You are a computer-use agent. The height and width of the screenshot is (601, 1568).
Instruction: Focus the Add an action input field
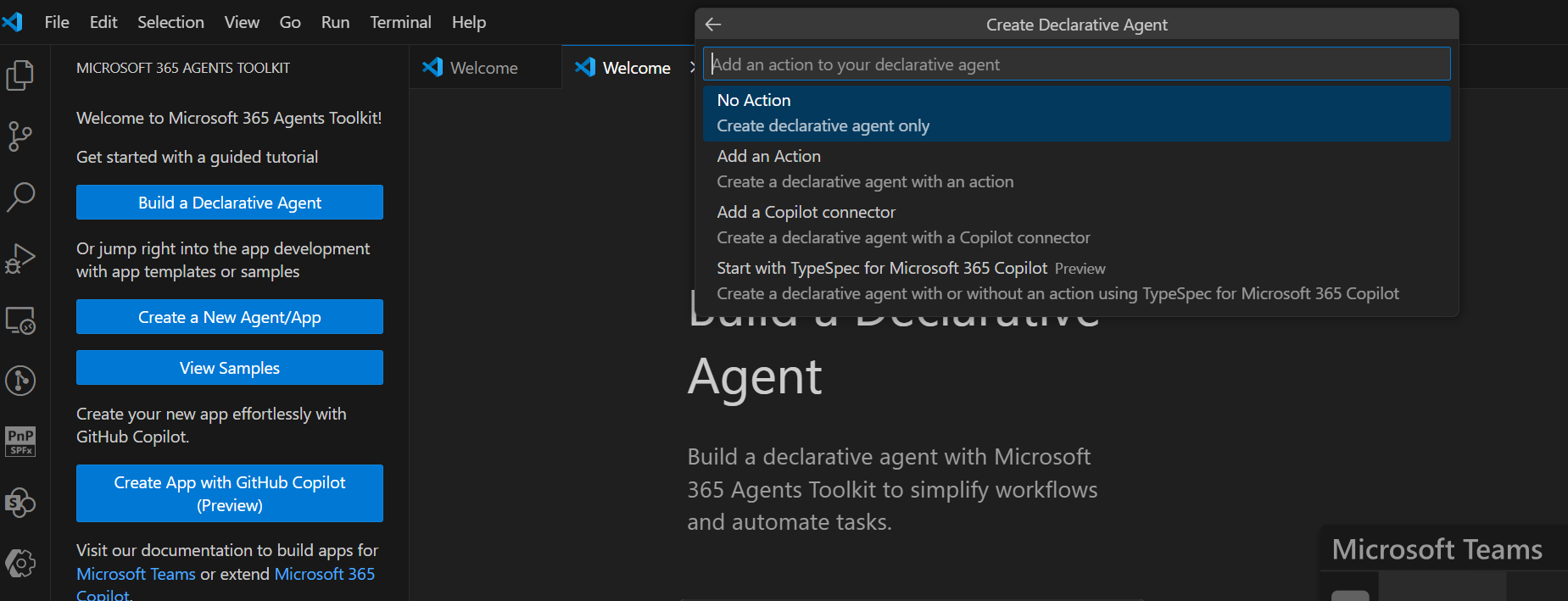[x=1076, y=64]
